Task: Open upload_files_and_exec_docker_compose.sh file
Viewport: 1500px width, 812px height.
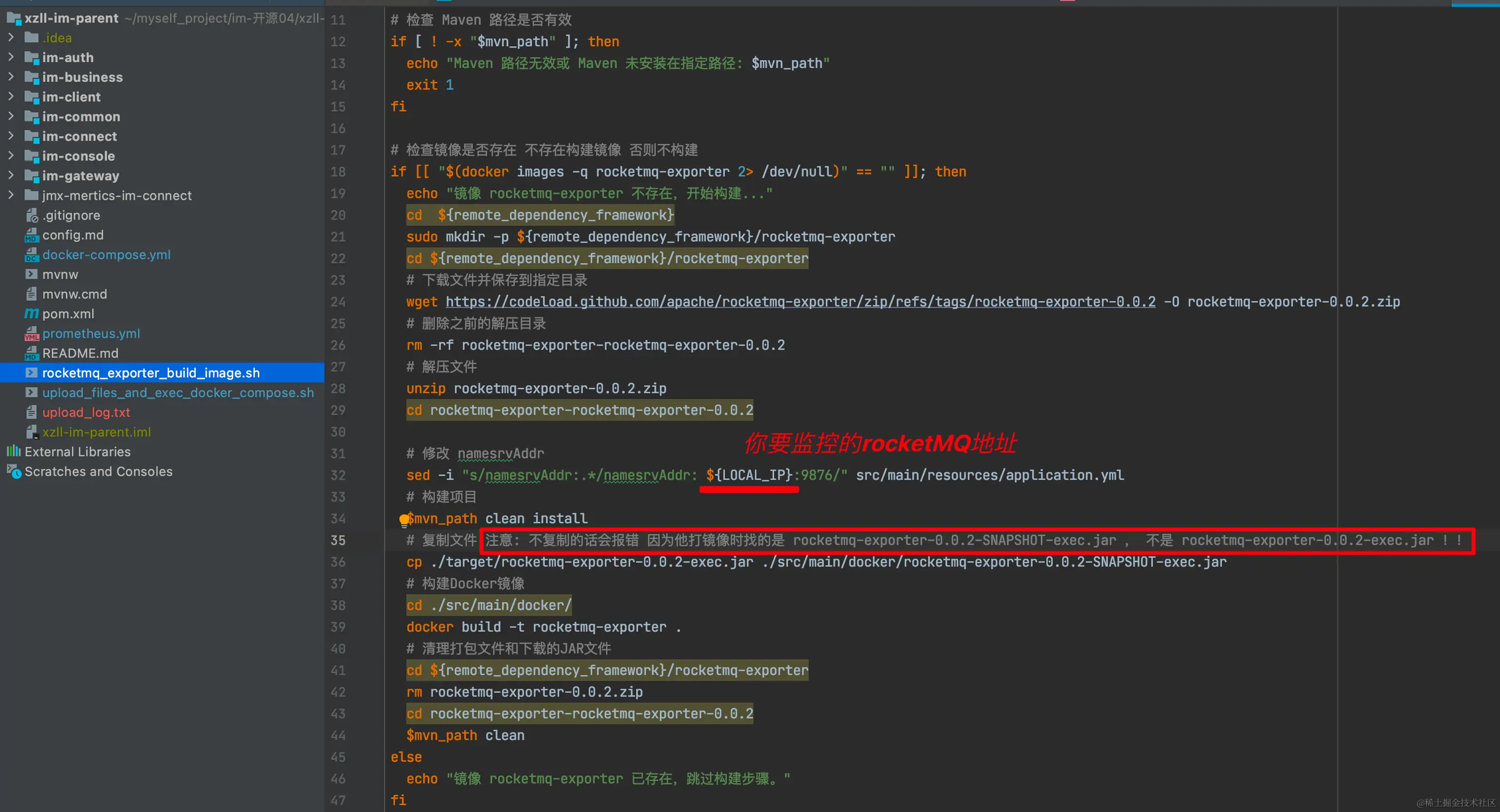Action: [x=178, y=393]
